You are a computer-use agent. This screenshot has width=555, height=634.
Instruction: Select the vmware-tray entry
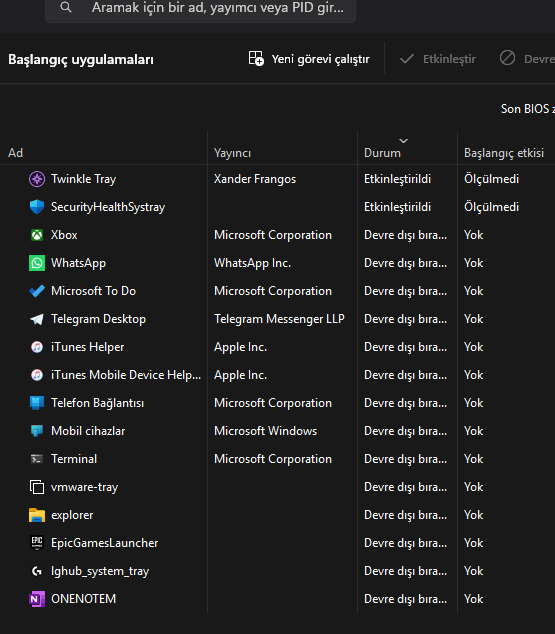[x=84, y=487]
